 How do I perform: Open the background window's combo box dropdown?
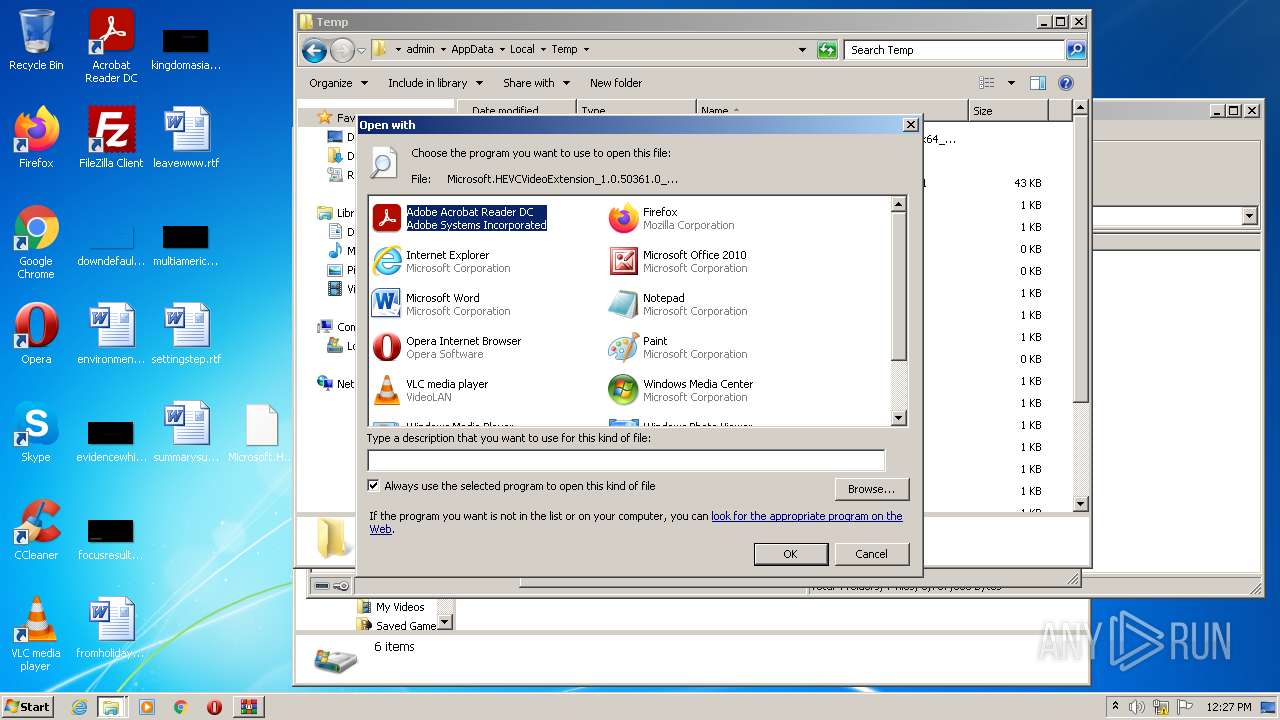[1249, 216]
